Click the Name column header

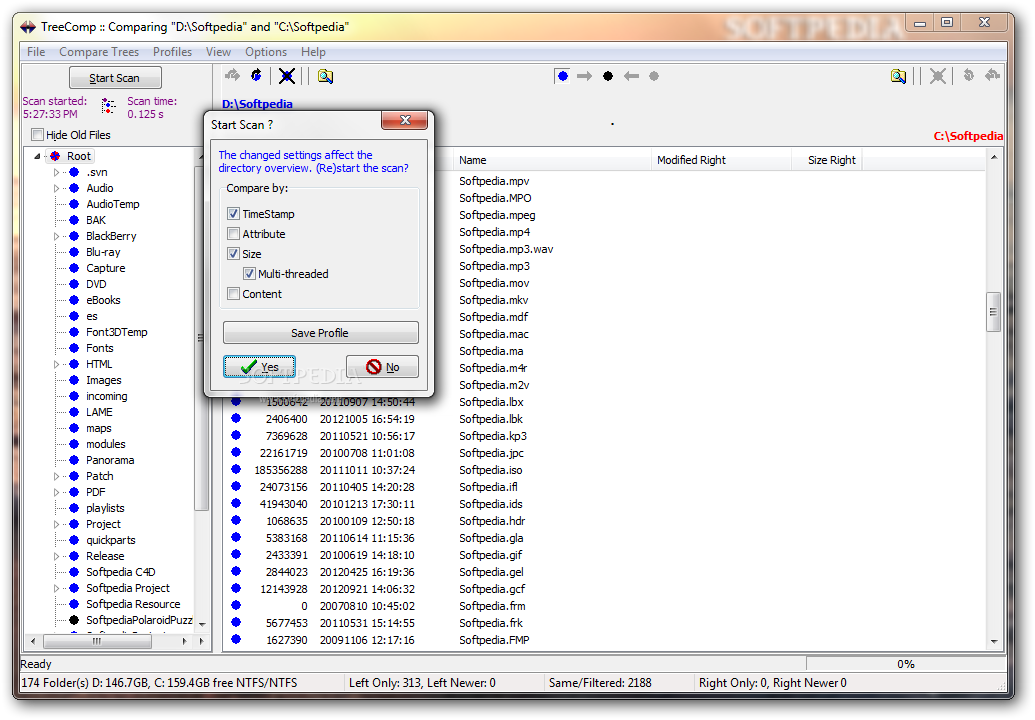pos(552,160)
